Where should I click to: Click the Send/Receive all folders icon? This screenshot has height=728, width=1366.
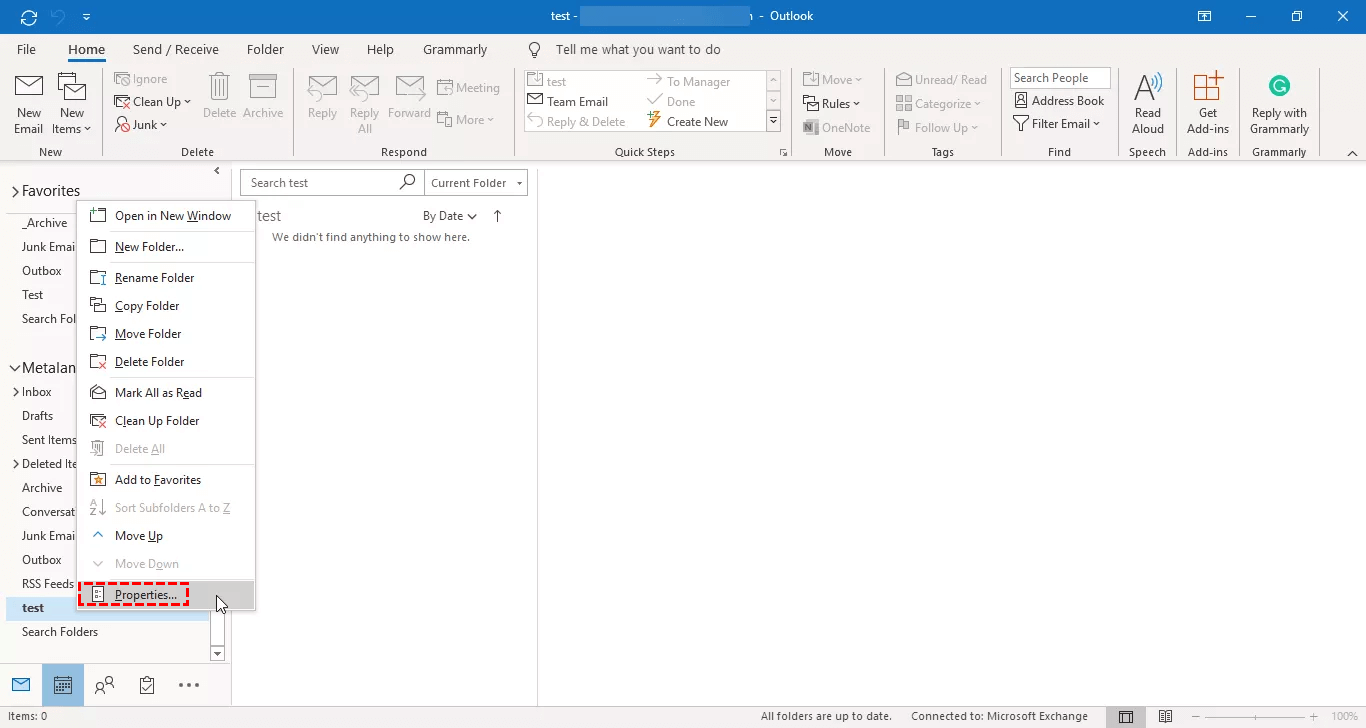click(29, 17)
